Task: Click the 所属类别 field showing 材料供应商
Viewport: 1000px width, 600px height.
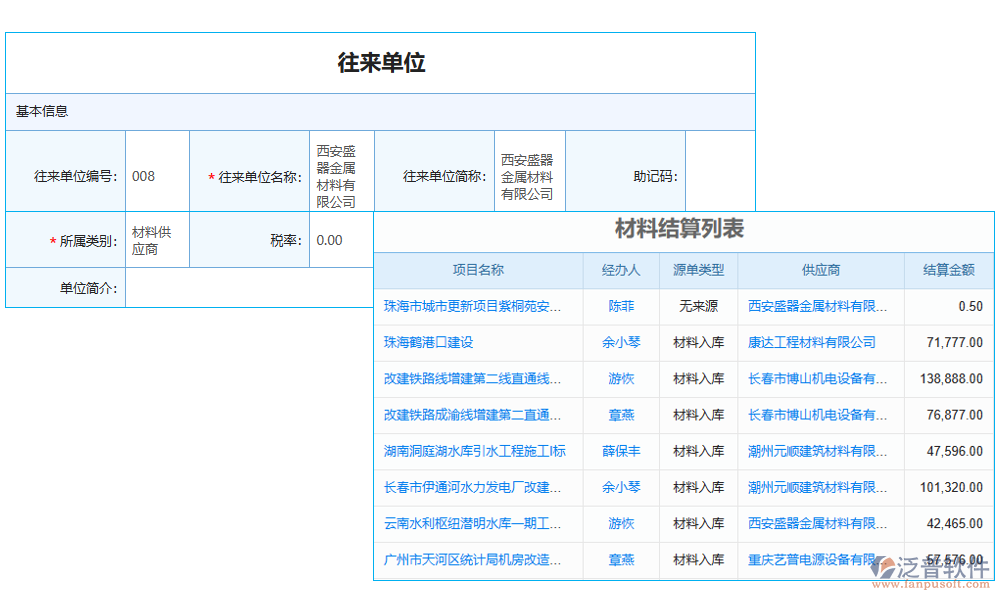Action: click(x=157, y=240)
